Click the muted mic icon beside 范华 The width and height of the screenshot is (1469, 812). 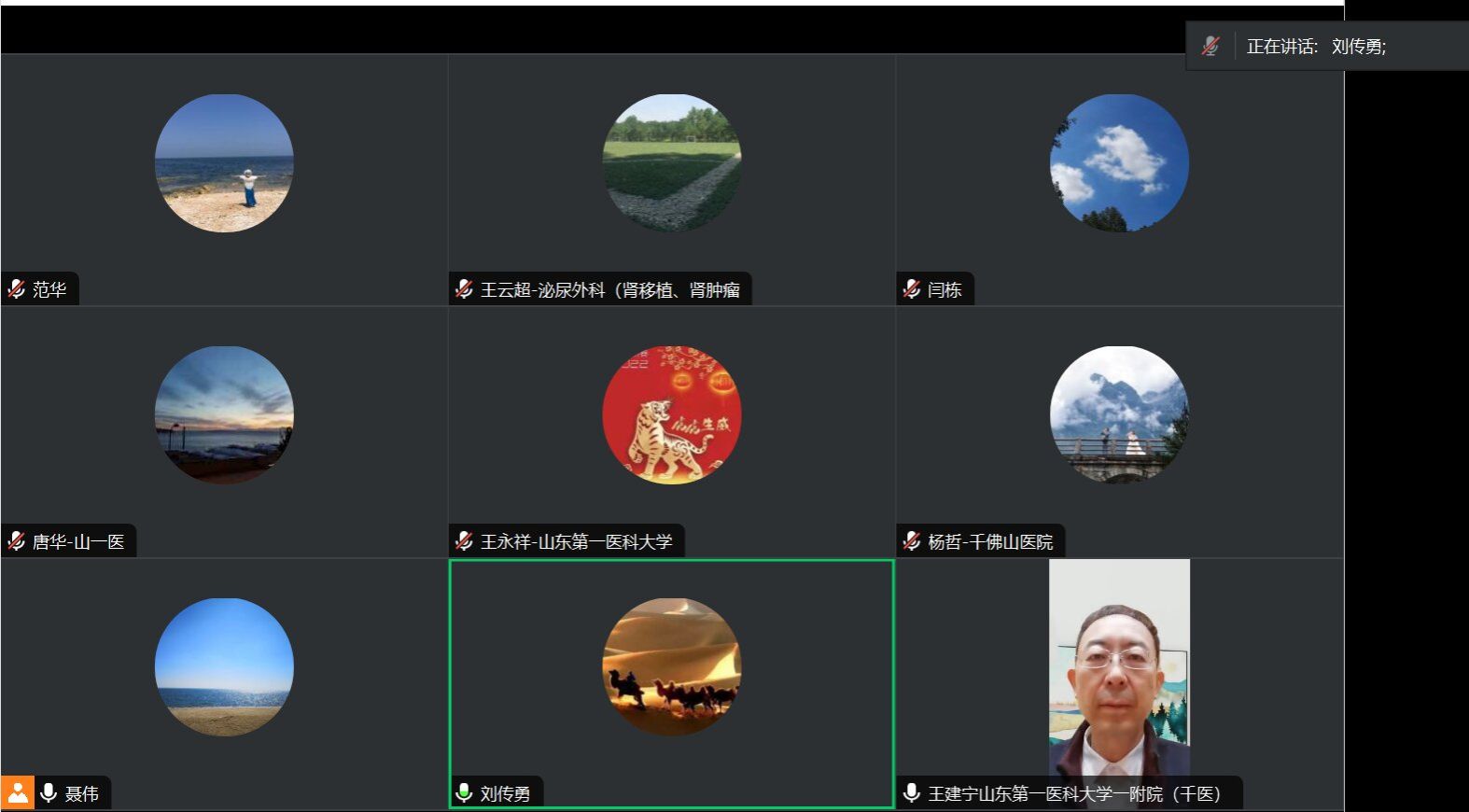coord(17,289)
